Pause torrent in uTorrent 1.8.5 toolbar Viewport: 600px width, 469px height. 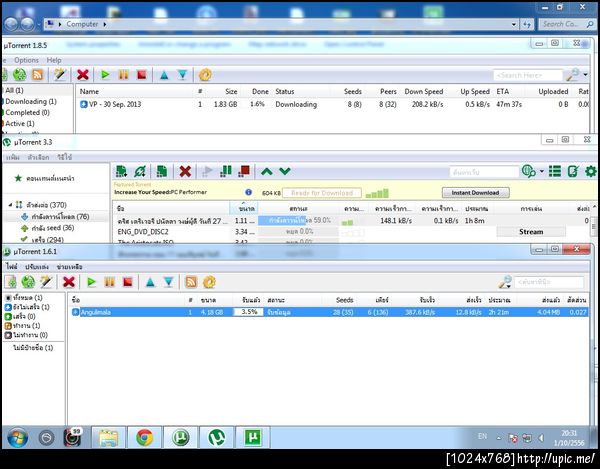tap(124, 75)
